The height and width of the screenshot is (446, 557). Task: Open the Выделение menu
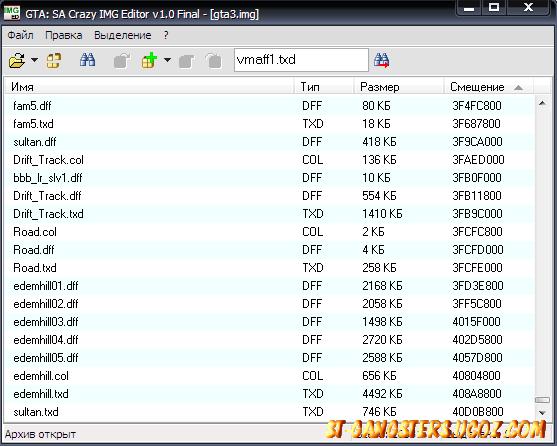(123, 35)
